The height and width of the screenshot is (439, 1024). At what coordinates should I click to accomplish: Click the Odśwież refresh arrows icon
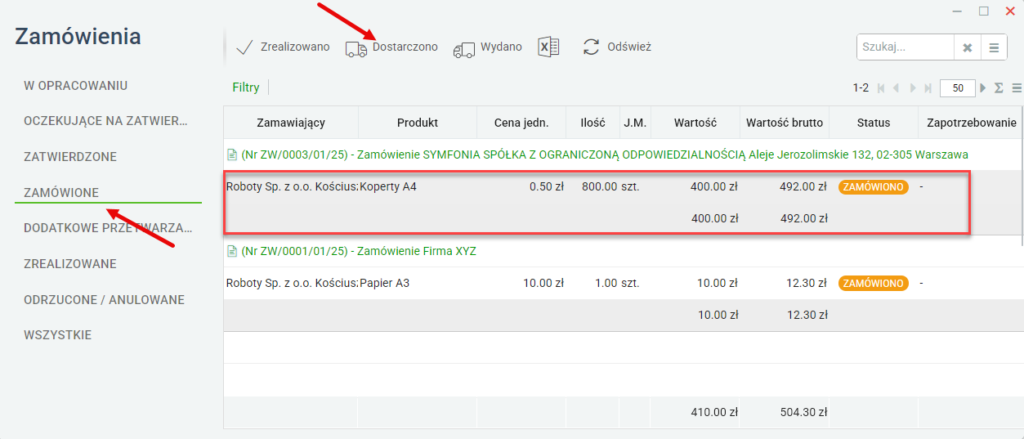(591, 47)
